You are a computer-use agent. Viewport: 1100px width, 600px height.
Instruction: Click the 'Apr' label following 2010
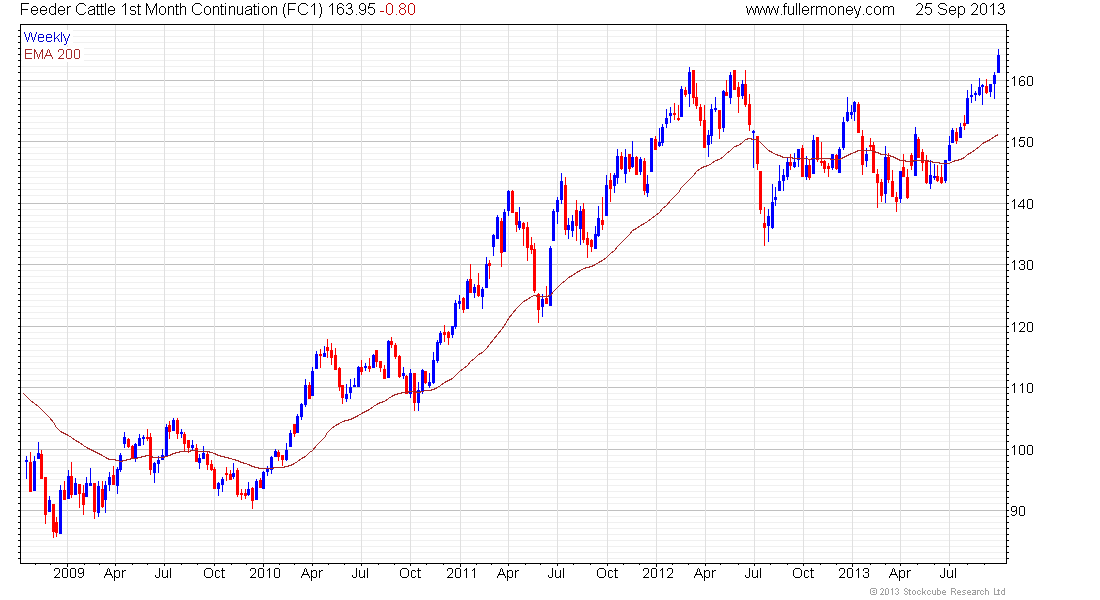(311, 573)
